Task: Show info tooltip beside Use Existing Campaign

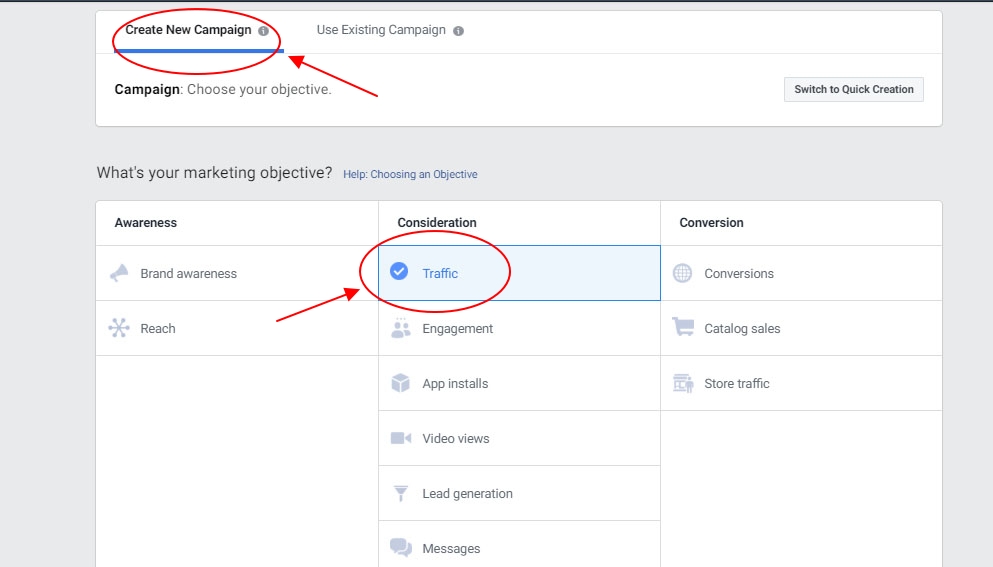Action: tap(458, 31)
